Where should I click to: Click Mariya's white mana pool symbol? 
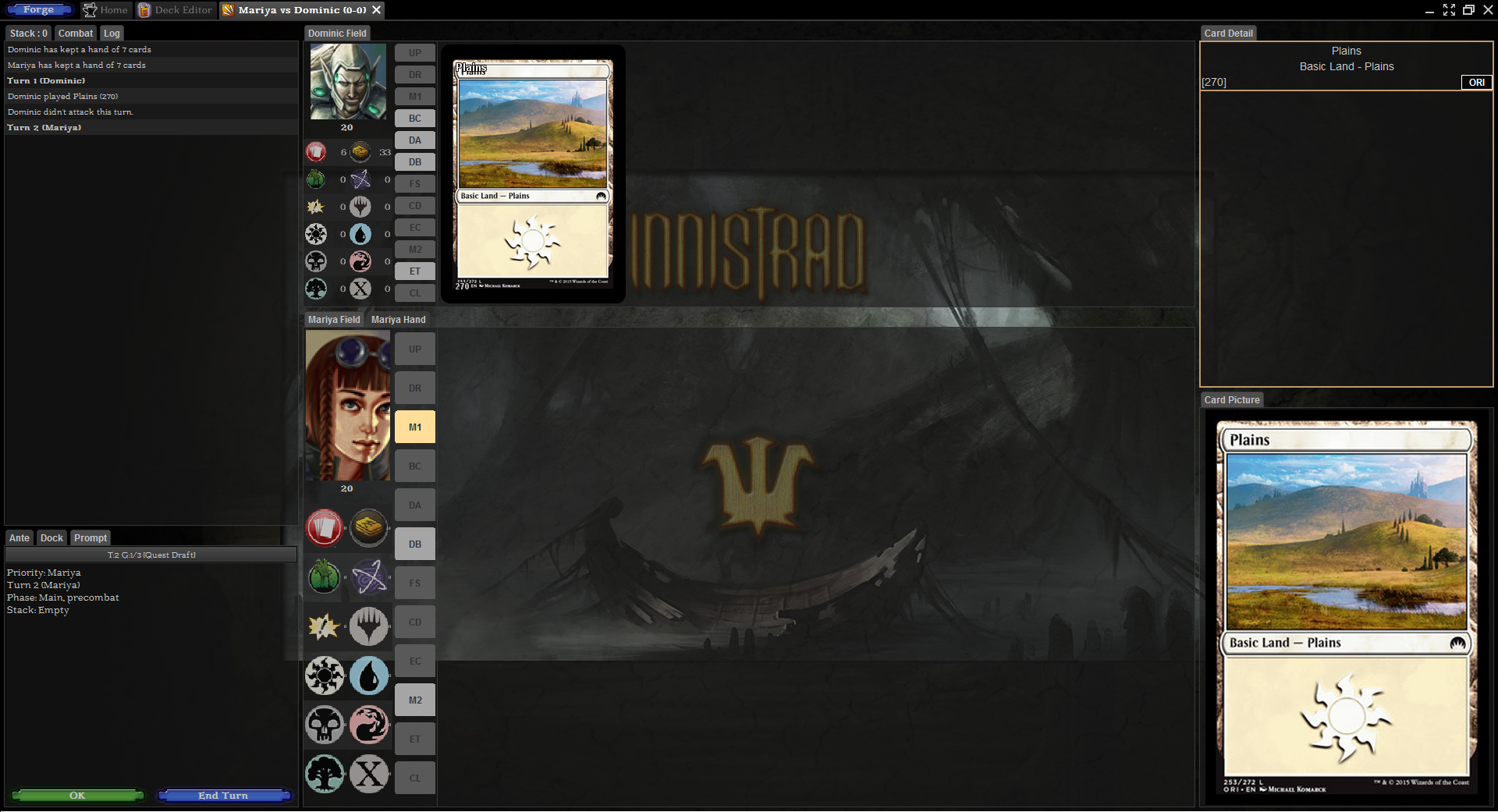pos(324,675)
